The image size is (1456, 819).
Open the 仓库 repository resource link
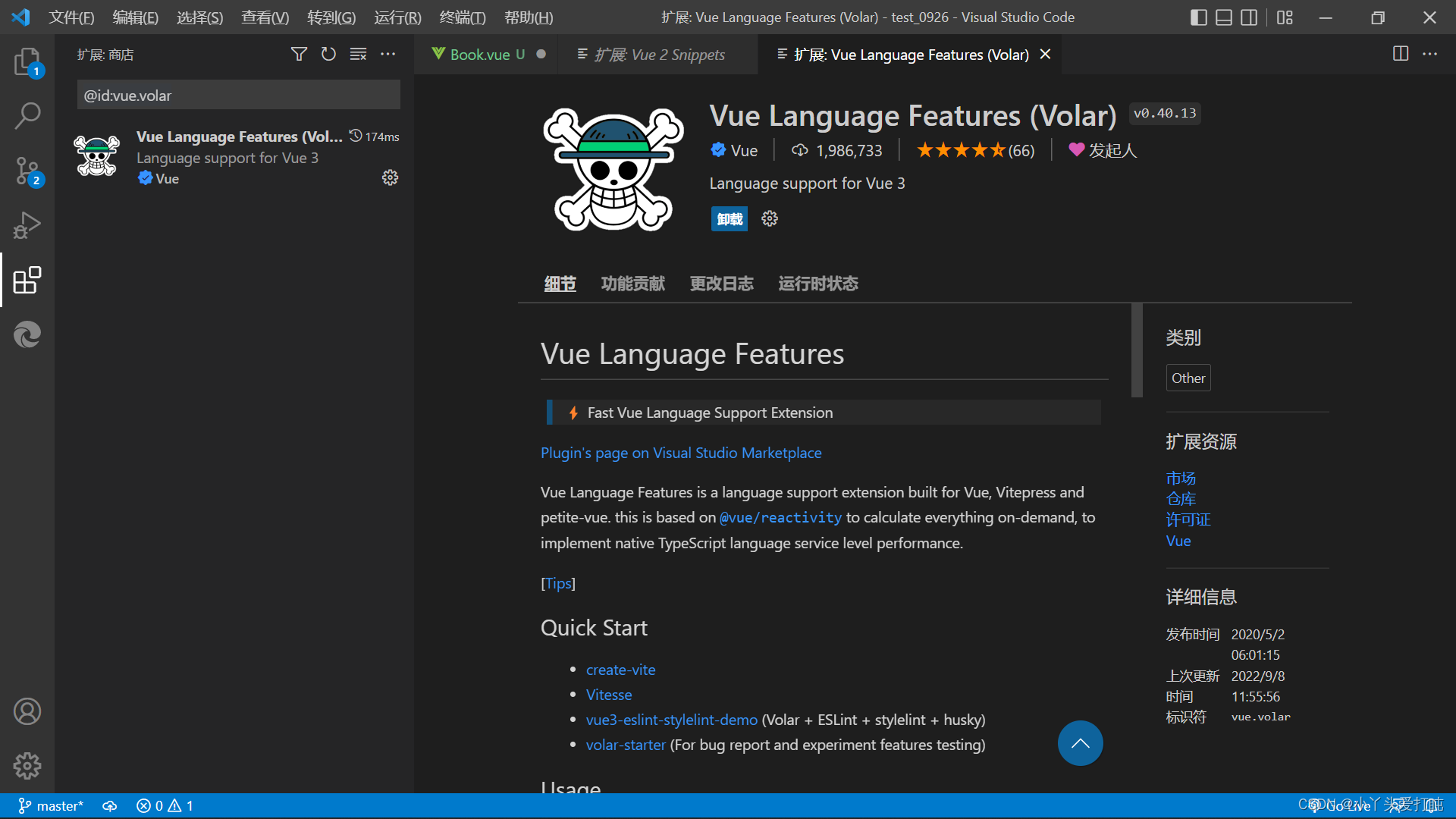coord(1181,498)
